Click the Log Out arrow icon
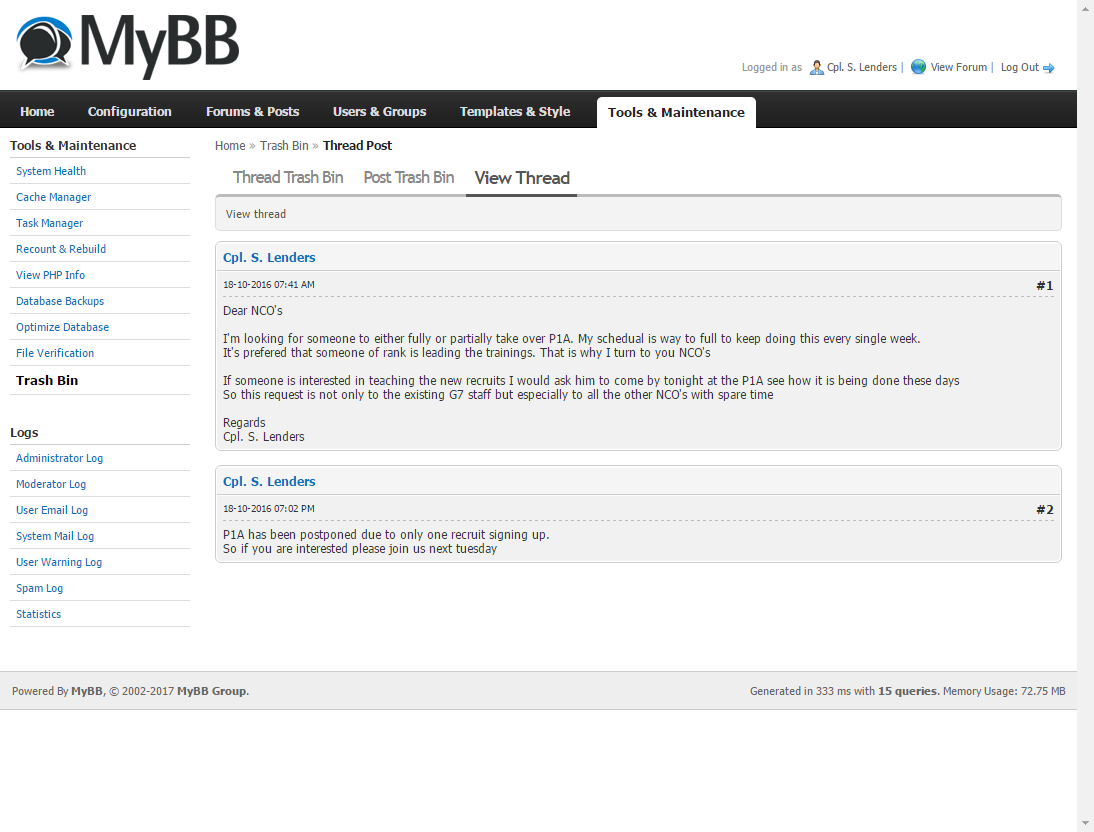The height and width of the screenshot is (832, 1094). point(1049,68)
